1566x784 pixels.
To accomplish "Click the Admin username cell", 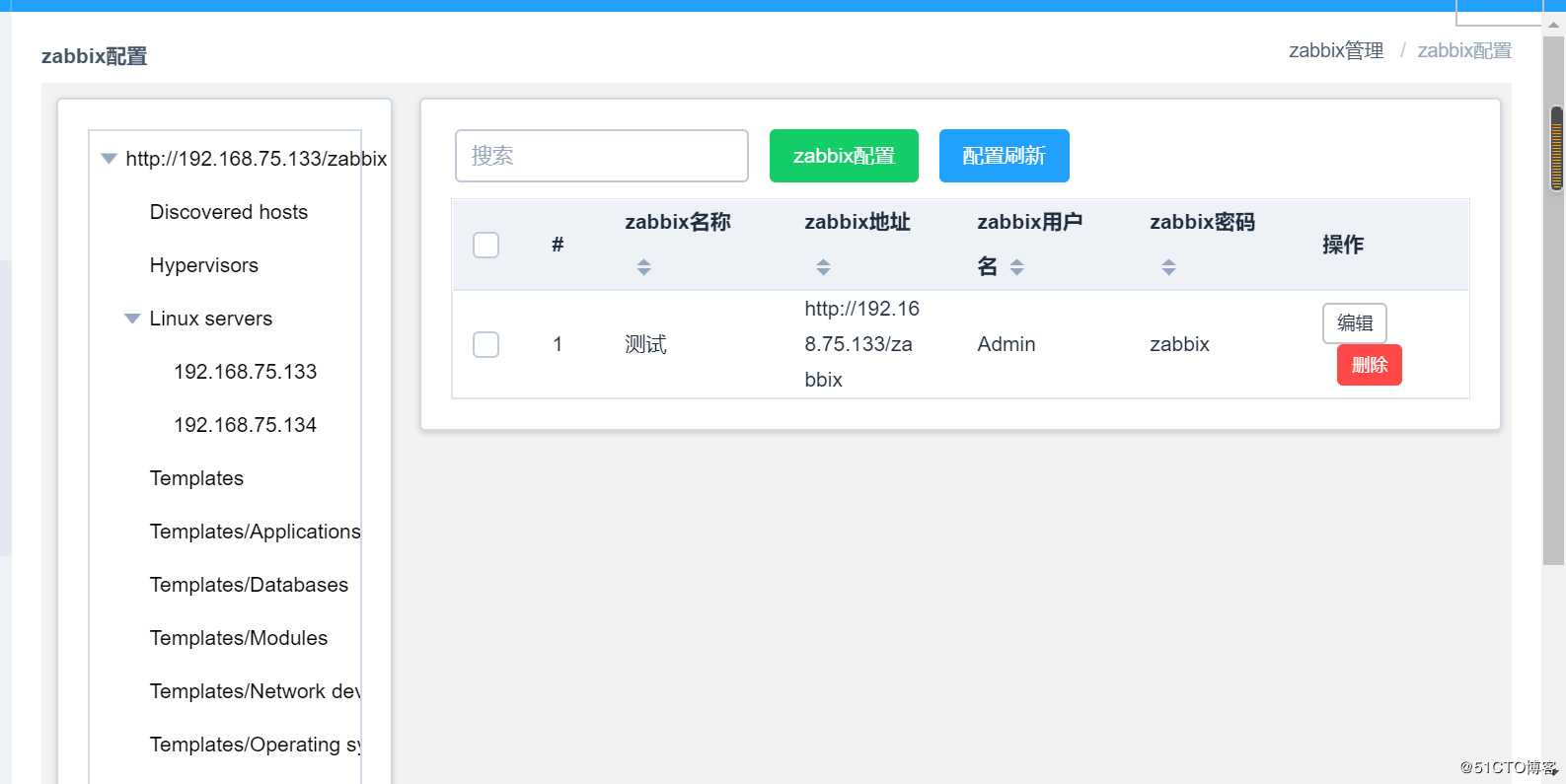I will click(x=1007, y=344).
